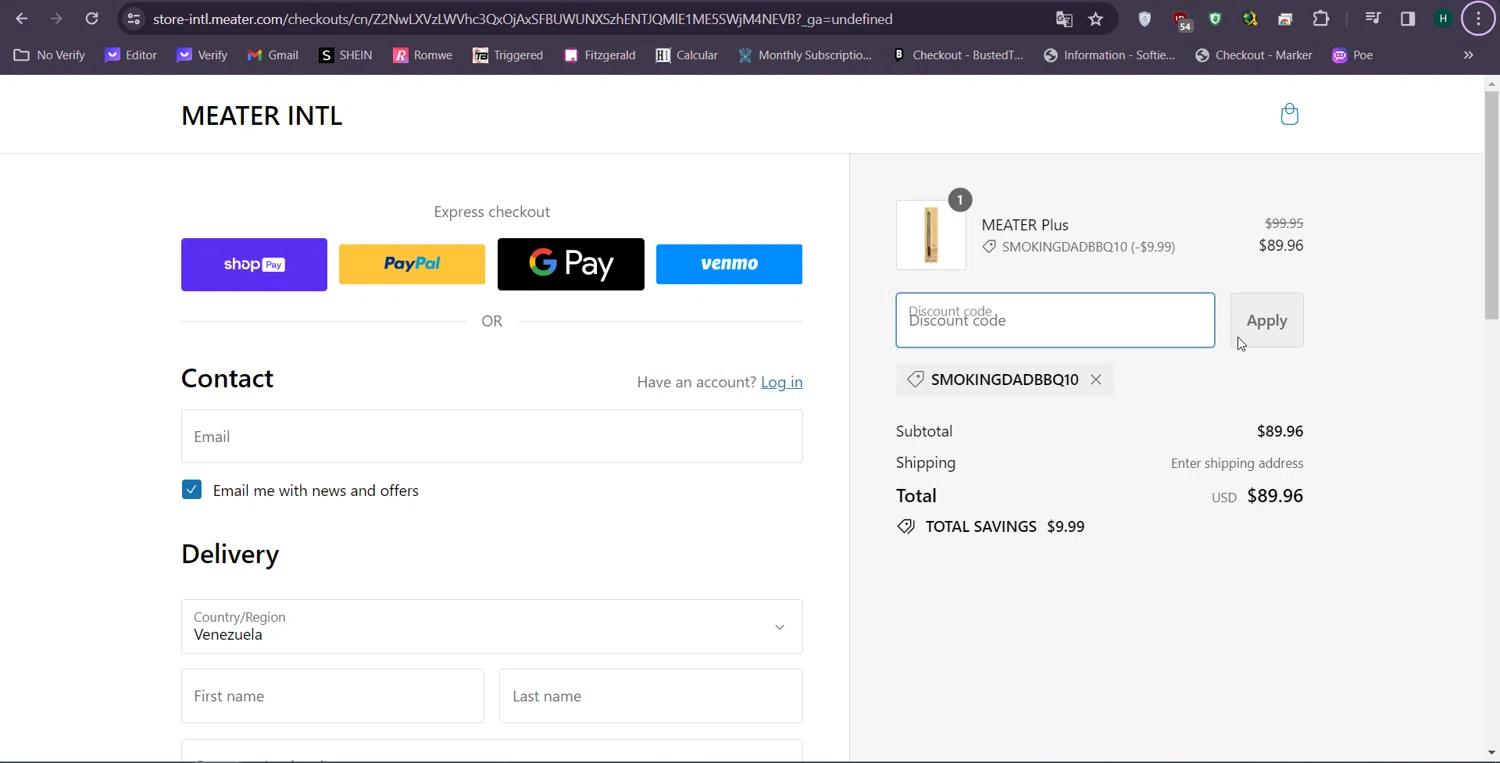Open the Verify bookmark

(x=202, y=55)
